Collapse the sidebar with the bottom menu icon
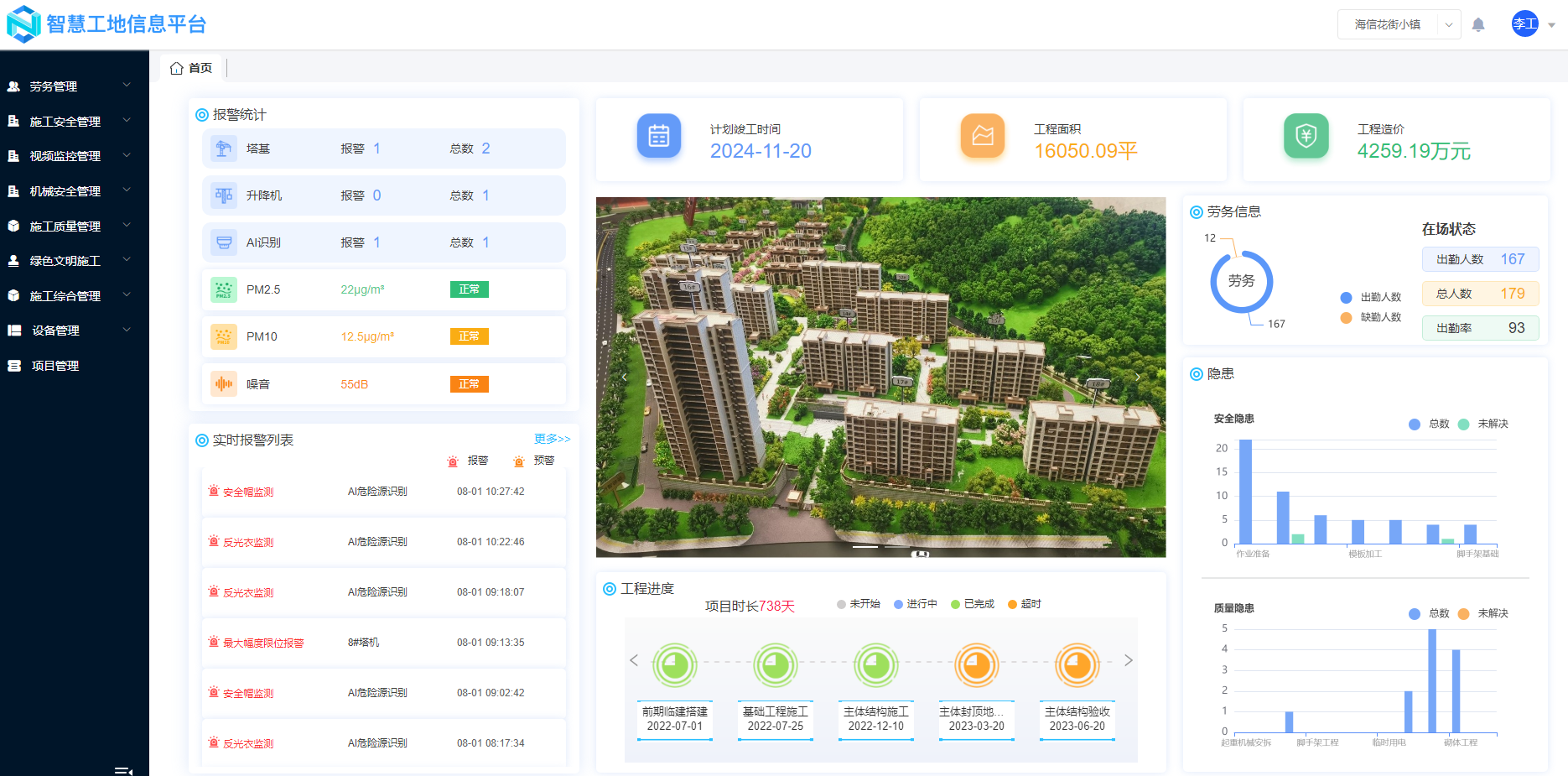The width and height of the screenshot is (1568, 776). 124,771
